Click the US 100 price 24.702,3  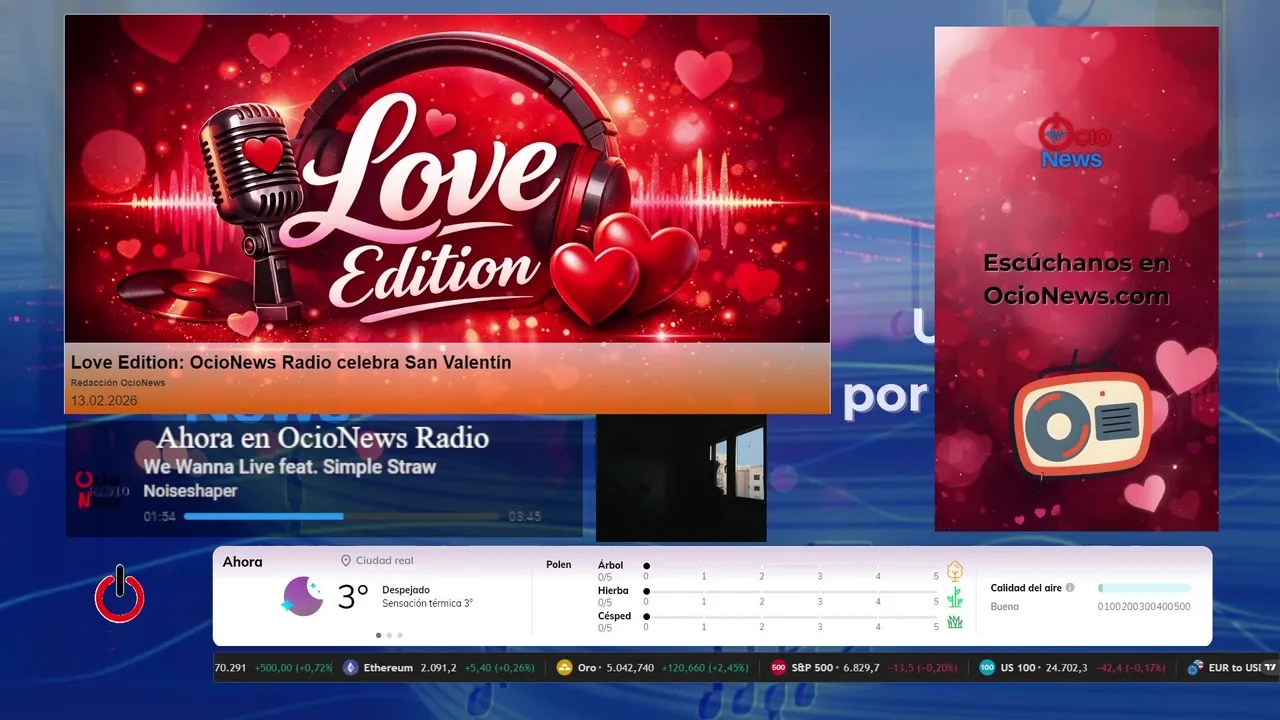tap(1067, 668)
